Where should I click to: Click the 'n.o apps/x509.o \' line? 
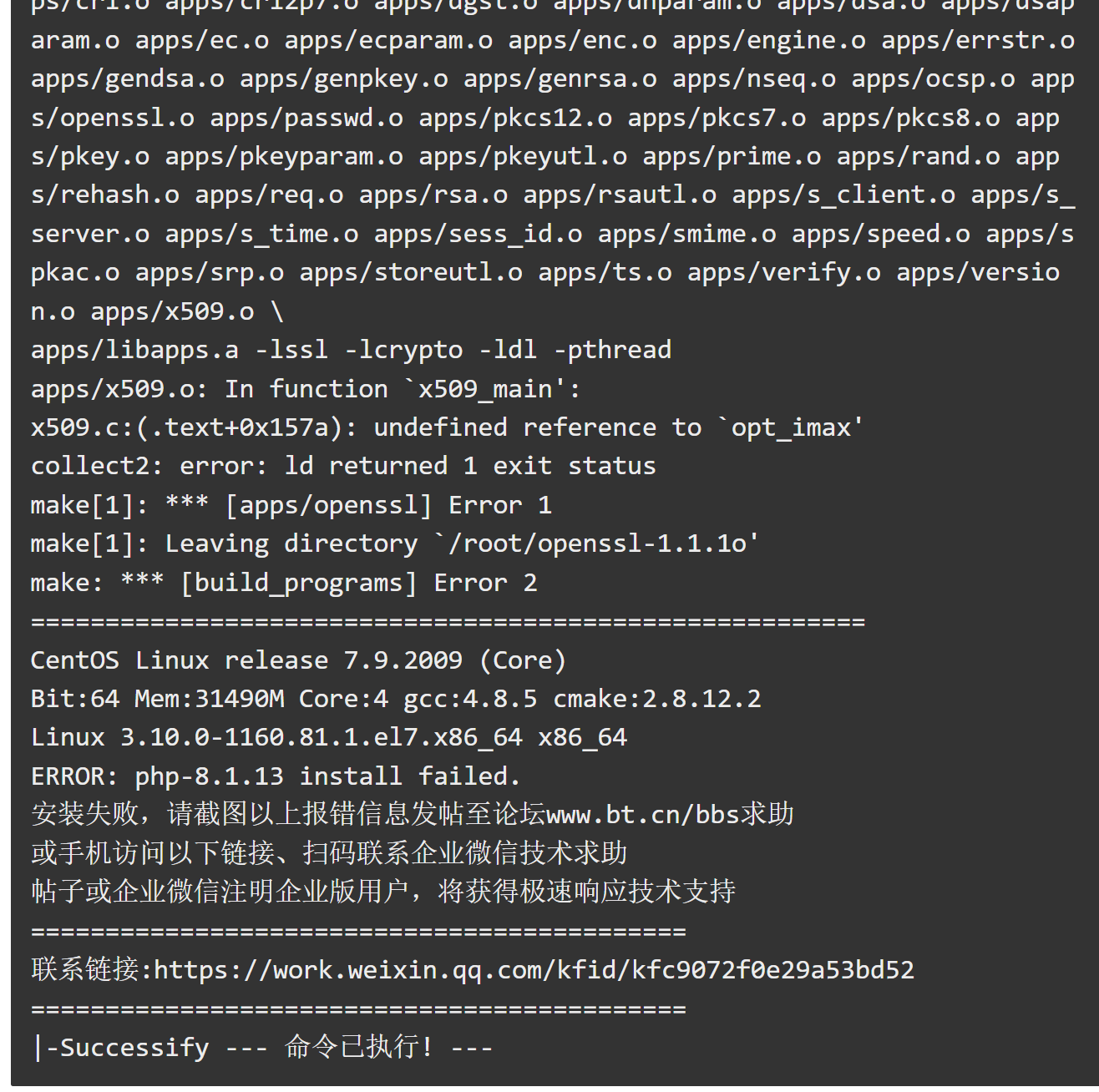pos(157,311)
